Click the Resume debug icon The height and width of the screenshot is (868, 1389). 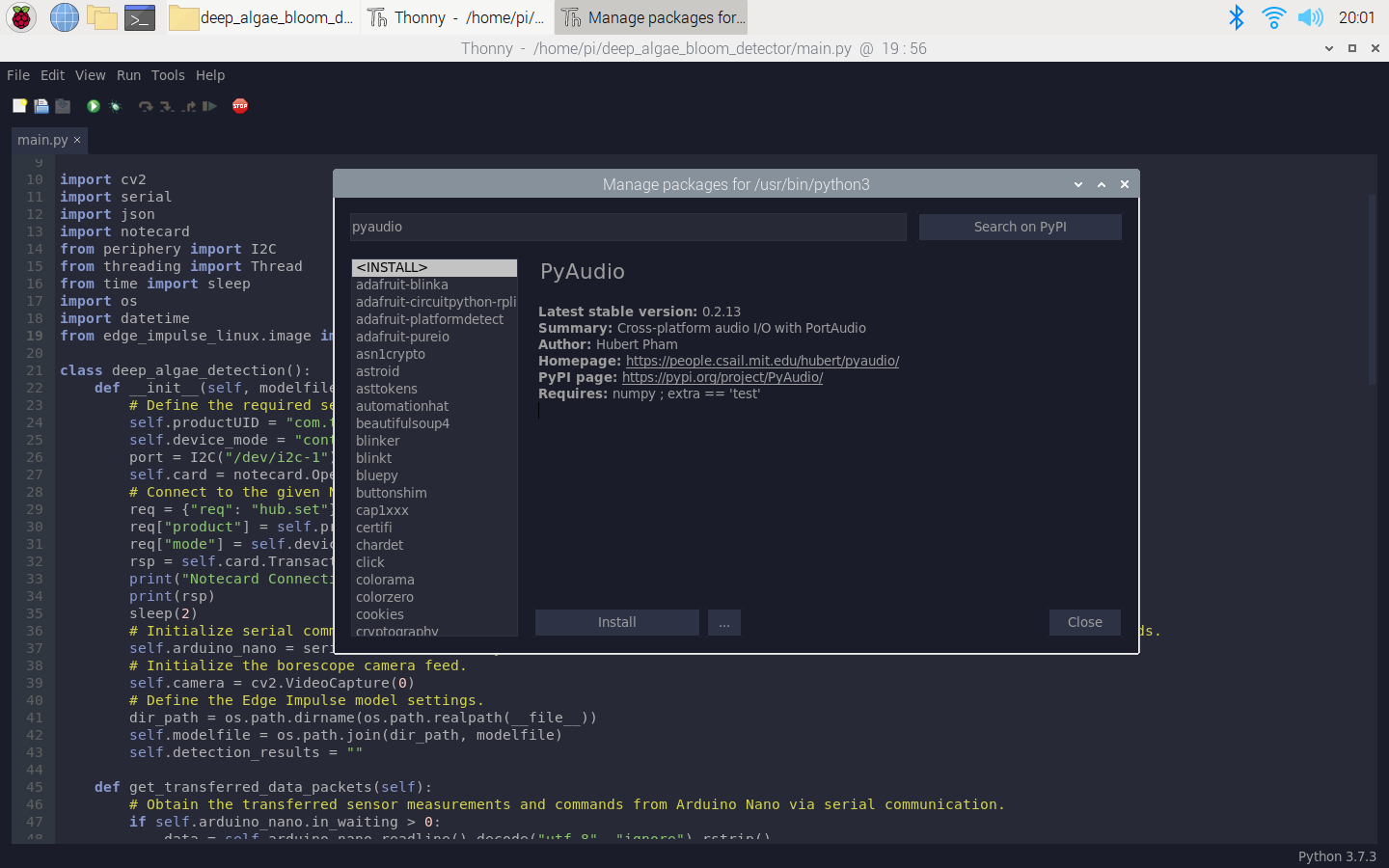[210, 106]
